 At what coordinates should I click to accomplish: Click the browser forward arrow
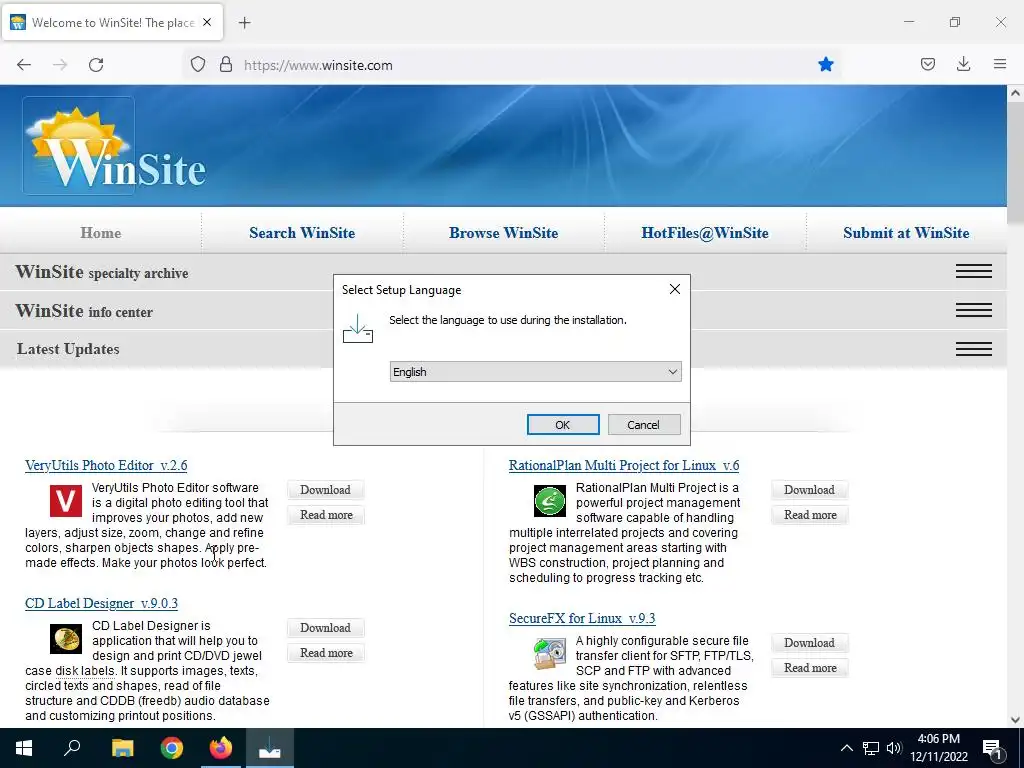[60, 65]
